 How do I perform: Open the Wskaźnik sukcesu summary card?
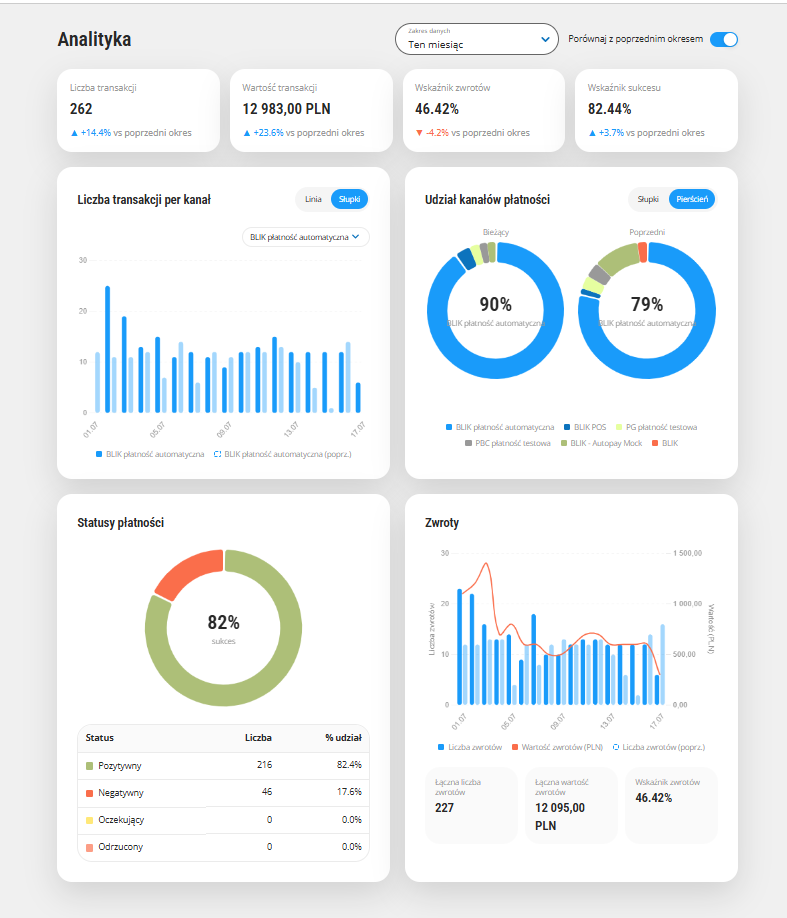656,111
